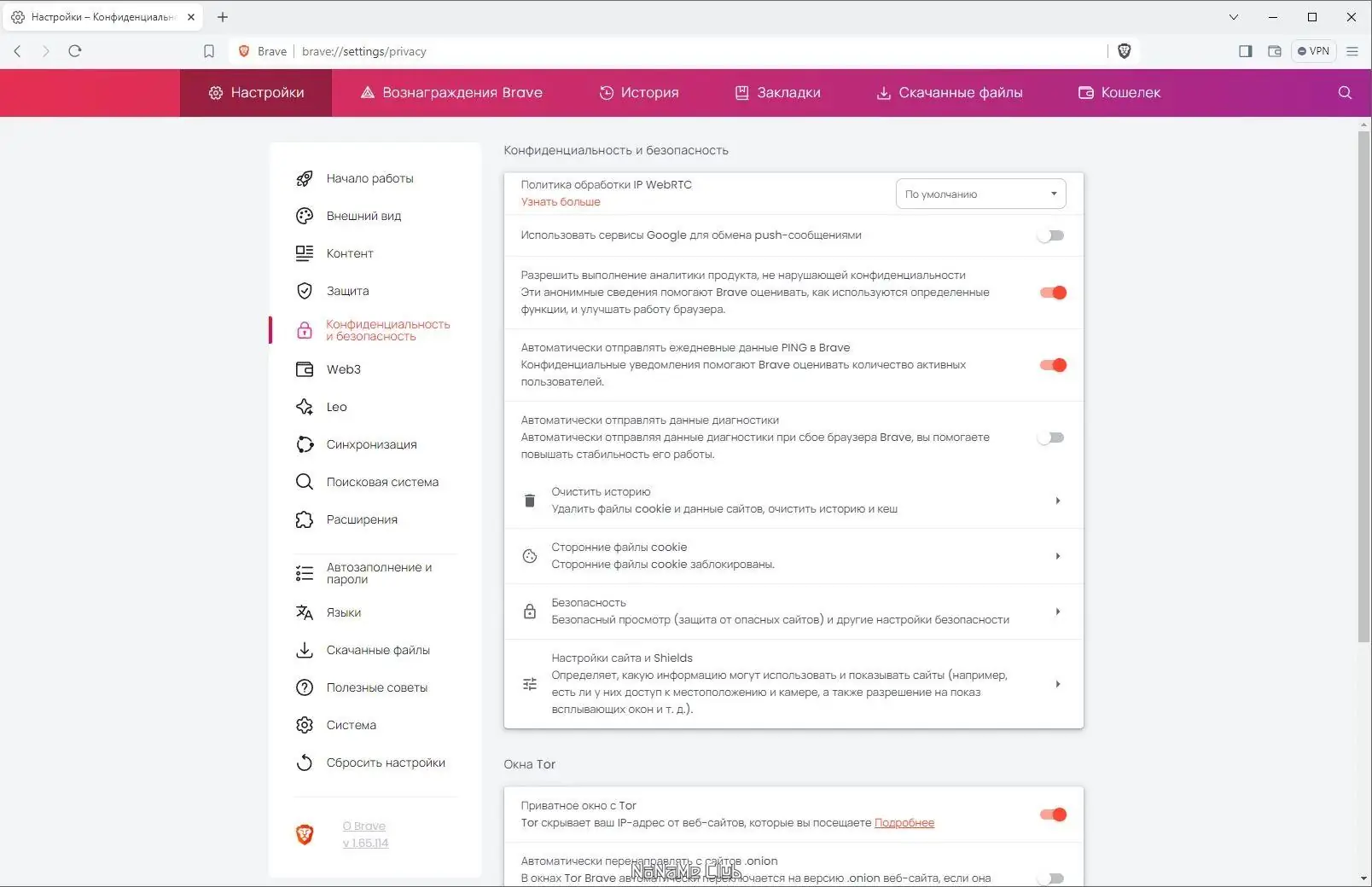Disable the Приватное окно с Tor toggle
This screenshot has width=1372, height=887.
[x=1053, y=815]
